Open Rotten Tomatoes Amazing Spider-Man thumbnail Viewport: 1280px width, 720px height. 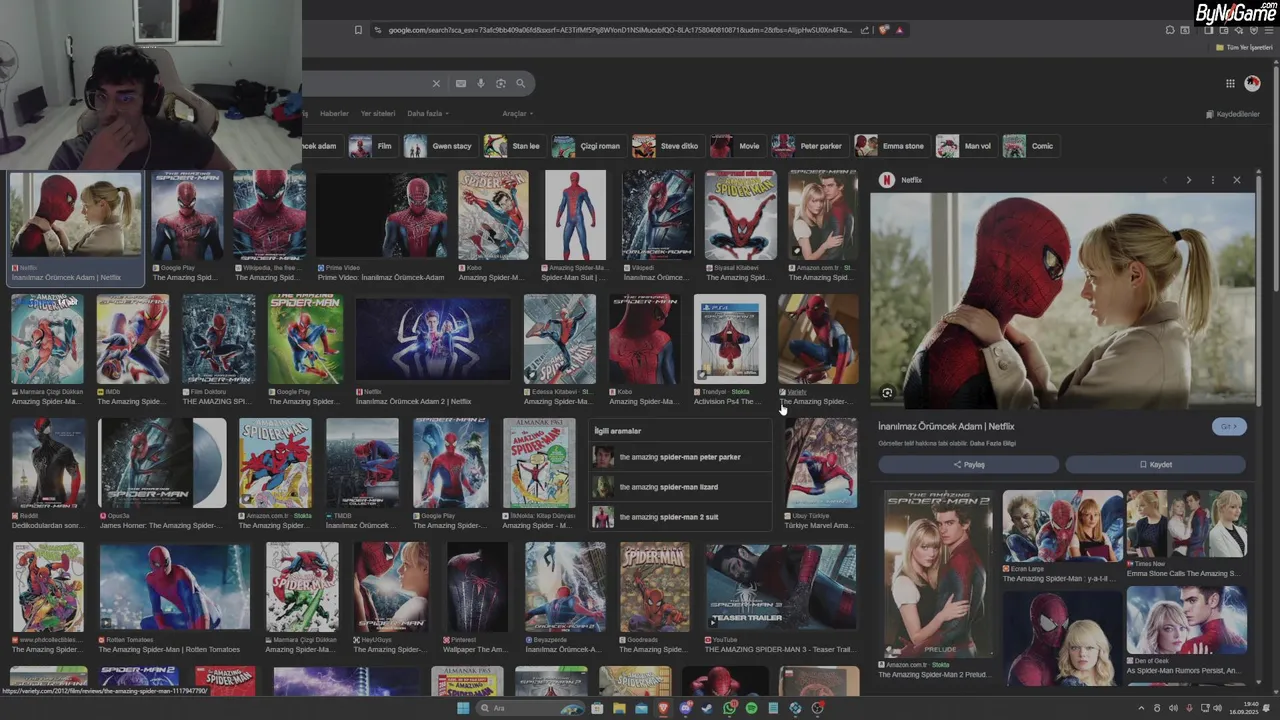175,587
